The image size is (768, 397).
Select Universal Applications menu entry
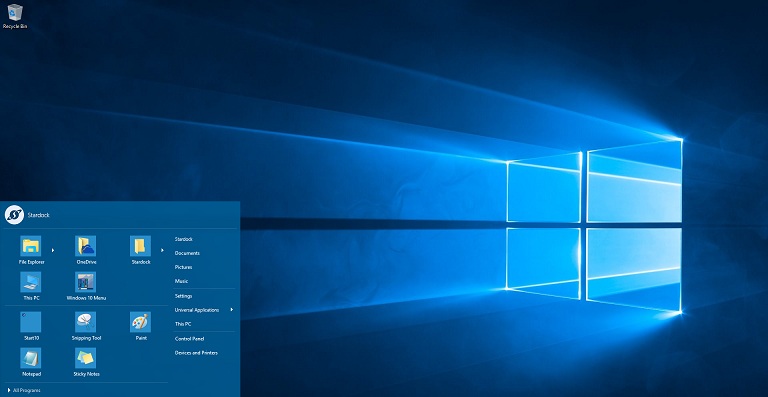pyautogui.click(x=197, y=310)
